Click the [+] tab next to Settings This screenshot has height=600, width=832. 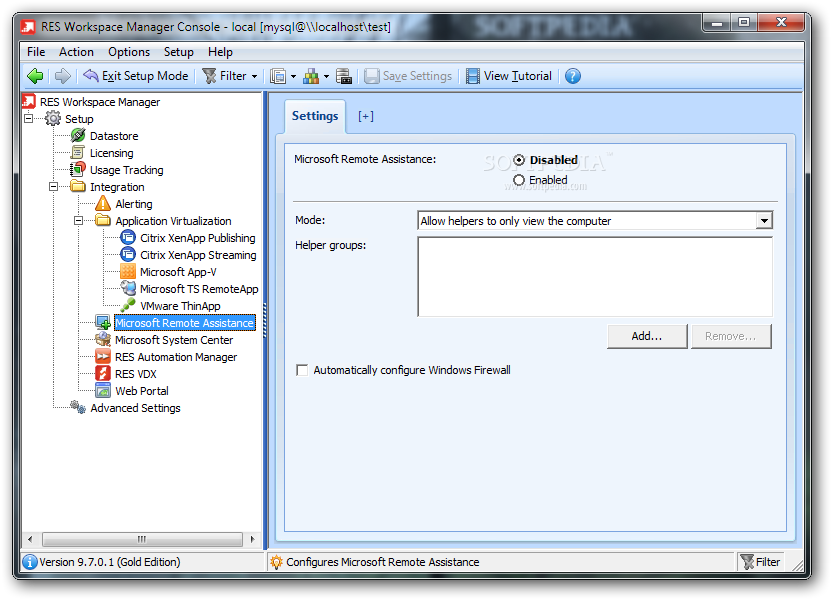[366, 116]
